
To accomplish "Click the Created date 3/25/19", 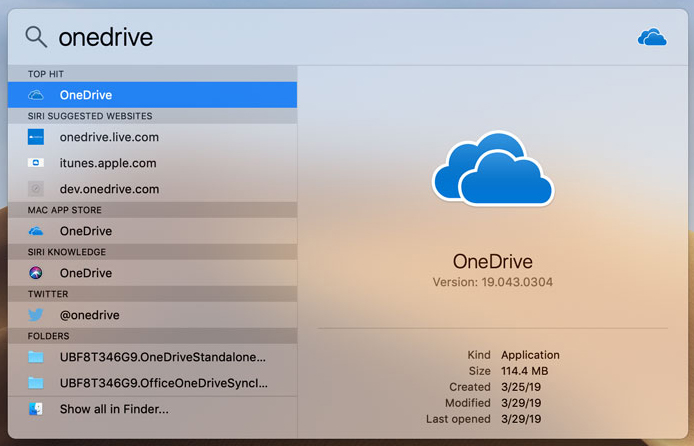I will click(521, 387).
